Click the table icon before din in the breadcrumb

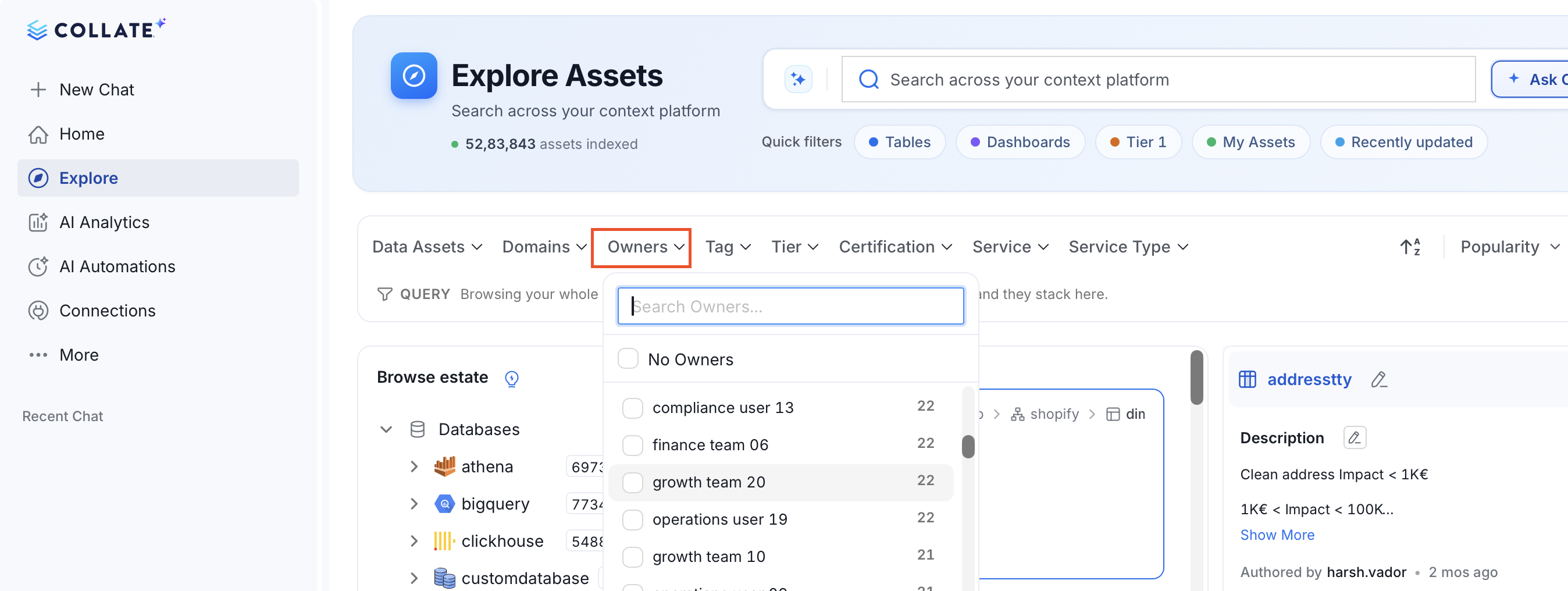1113,415
